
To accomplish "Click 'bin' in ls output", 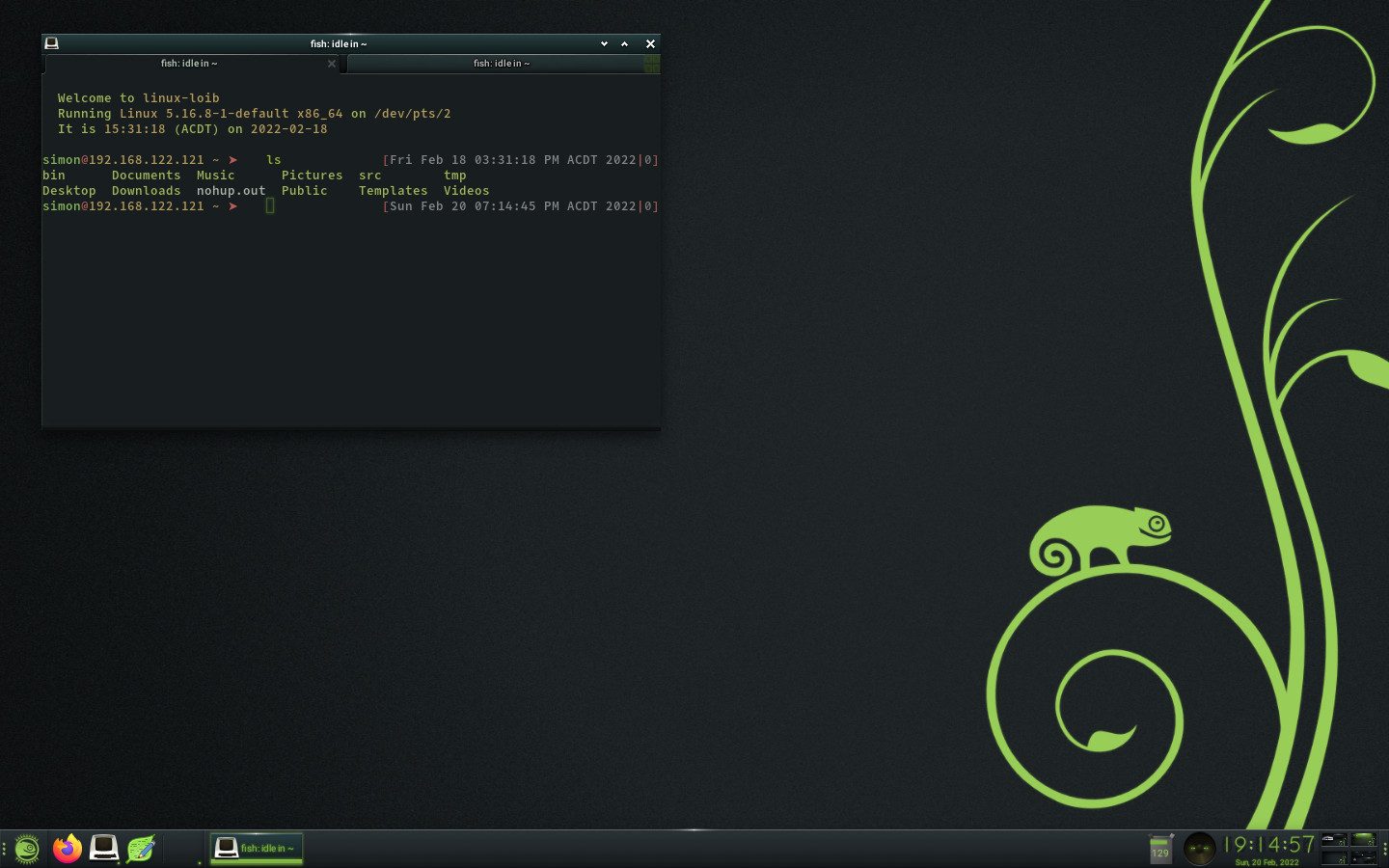I will coord(54,176).
